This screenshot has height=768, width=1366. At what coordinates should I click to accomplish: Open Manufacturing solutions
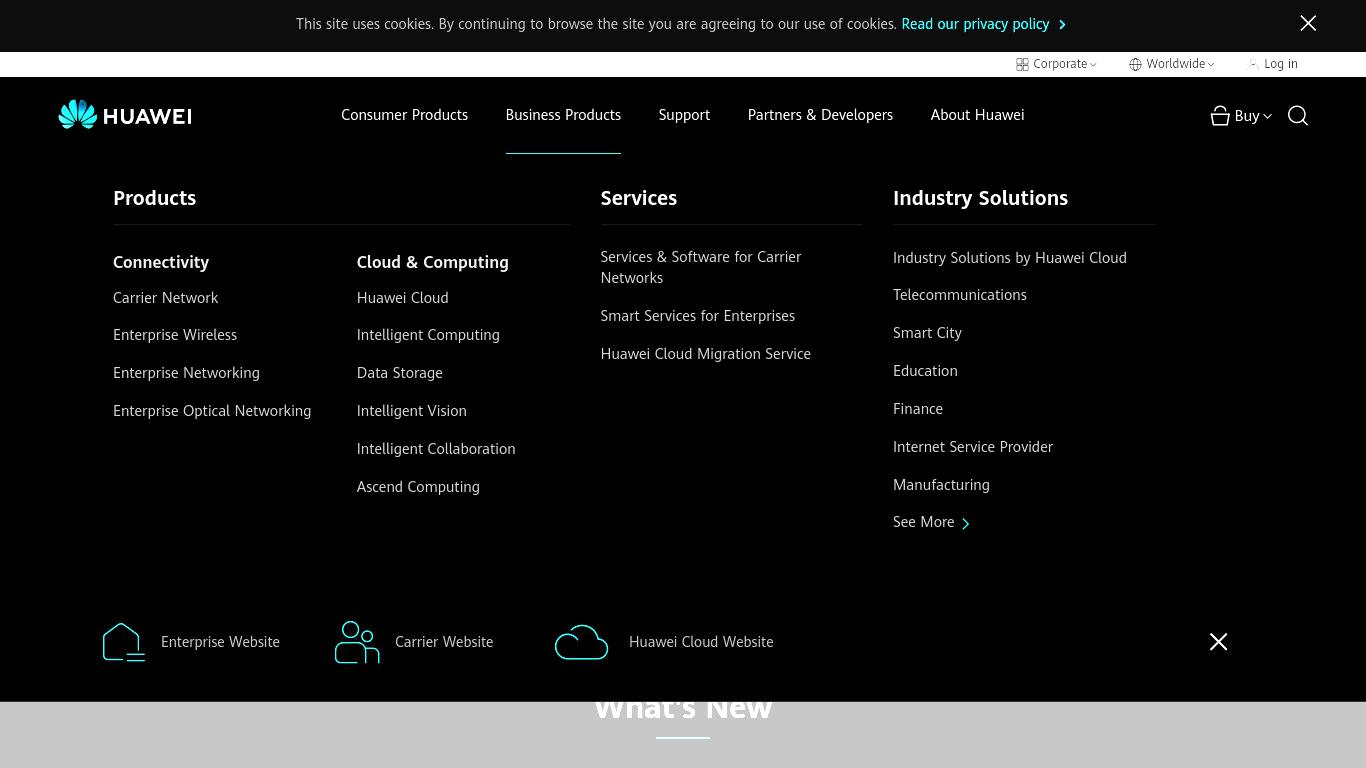(x=941, y=485)
